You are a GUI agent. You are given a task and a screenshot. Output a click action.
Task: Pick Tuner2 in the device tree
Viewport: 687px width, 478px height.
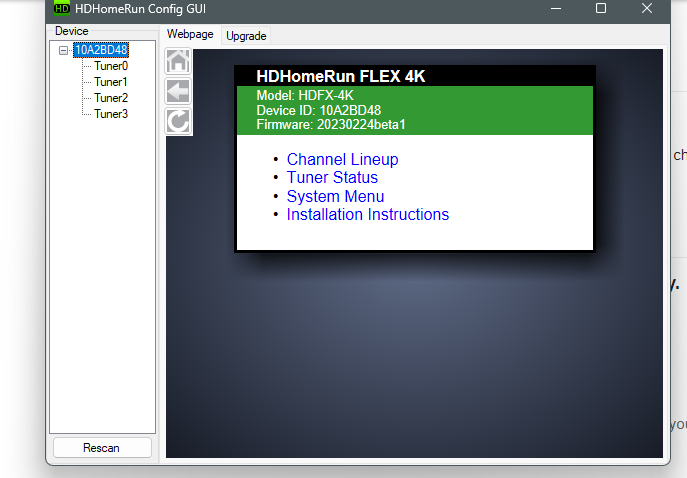tap(110, 98)
